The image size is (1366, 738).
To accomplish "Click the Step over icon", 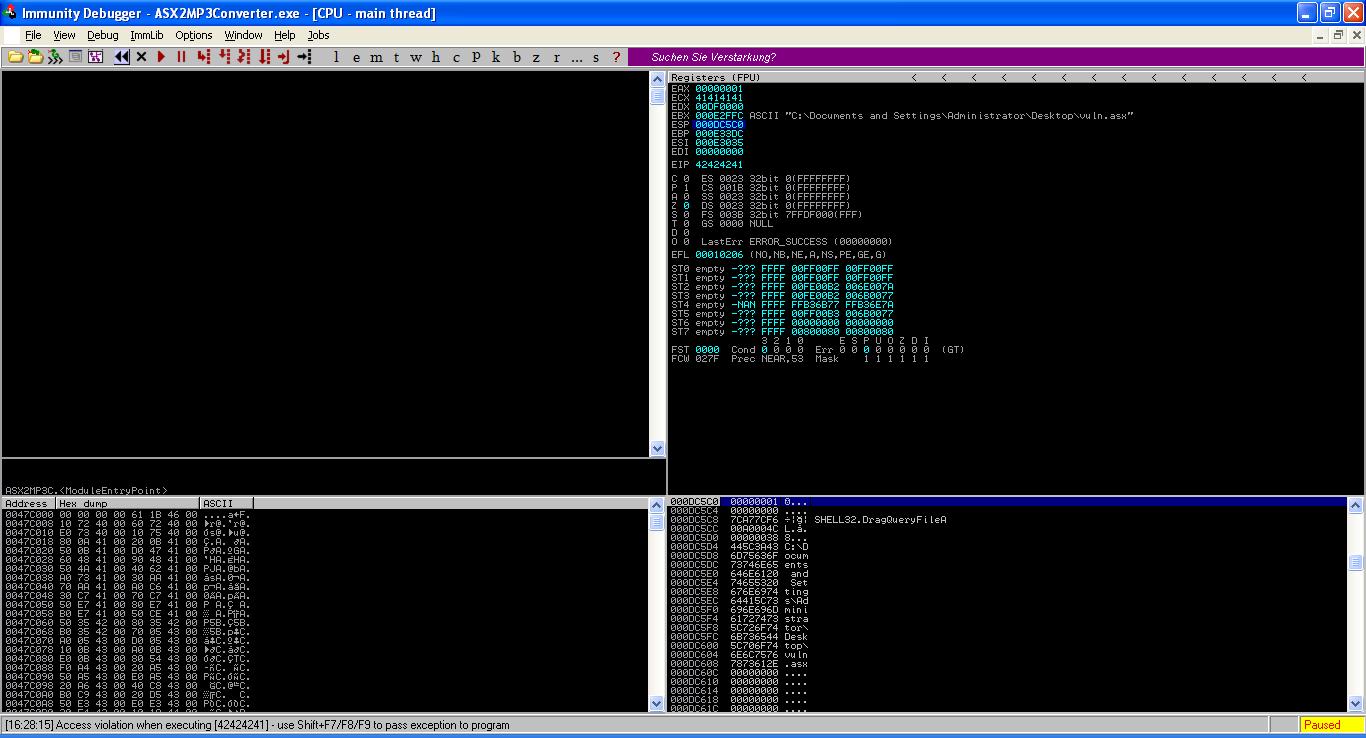I will 224,57.
